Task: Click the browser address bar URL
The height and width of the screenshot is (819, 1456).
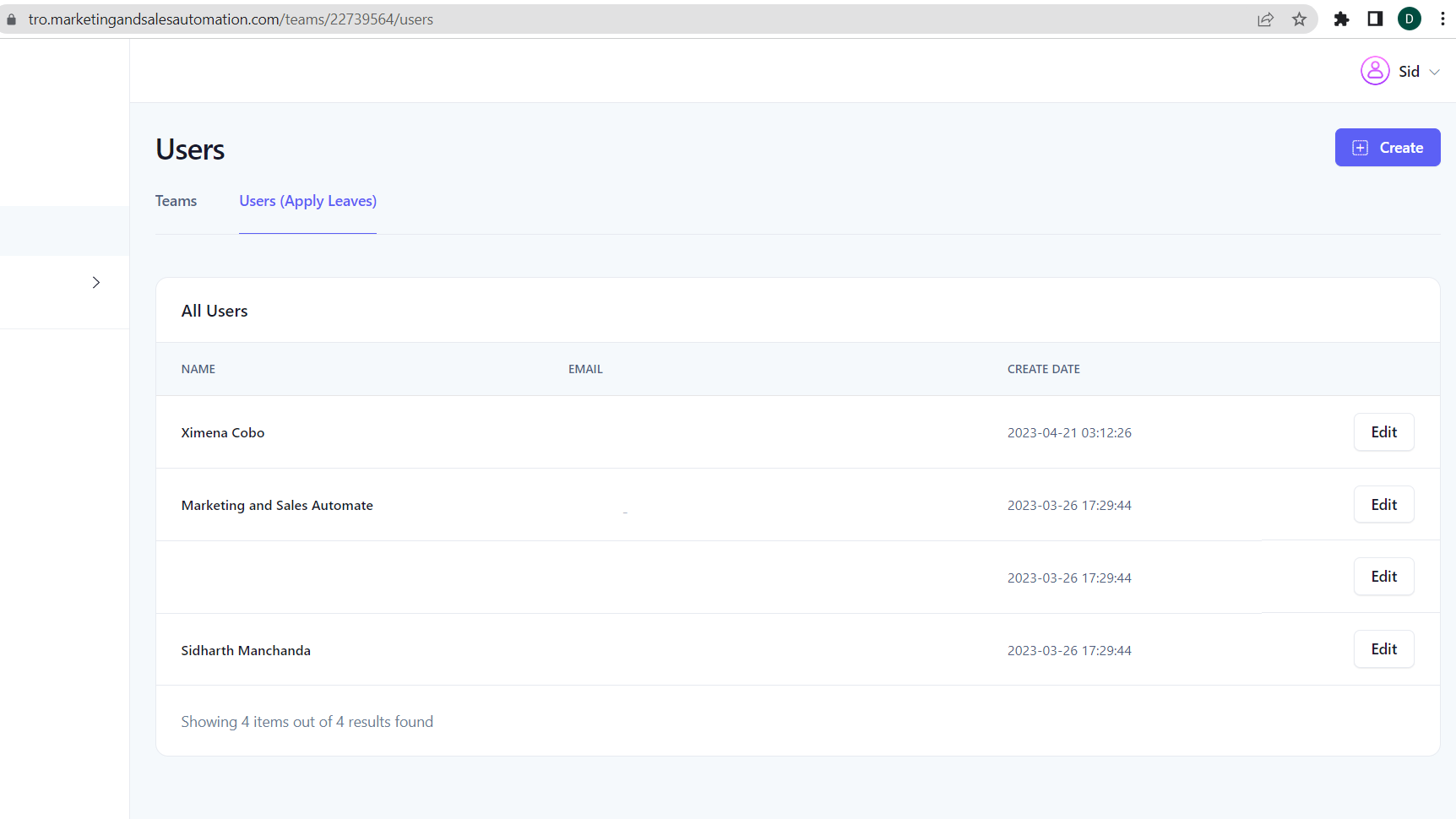Action: pyautogui.click(x=231, y=19)
